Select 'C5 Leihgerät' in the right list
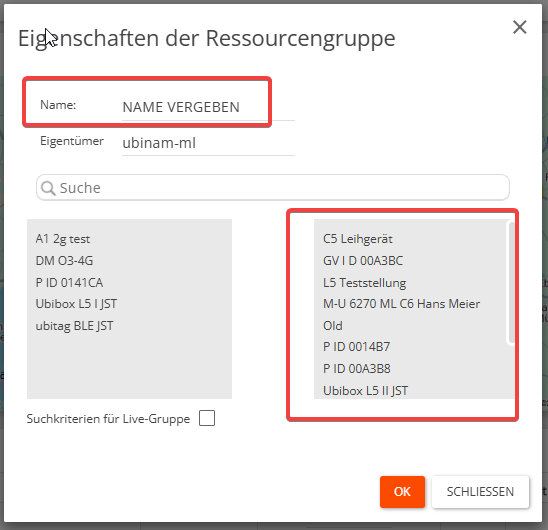The image size is (548, 530). point(358,239)
